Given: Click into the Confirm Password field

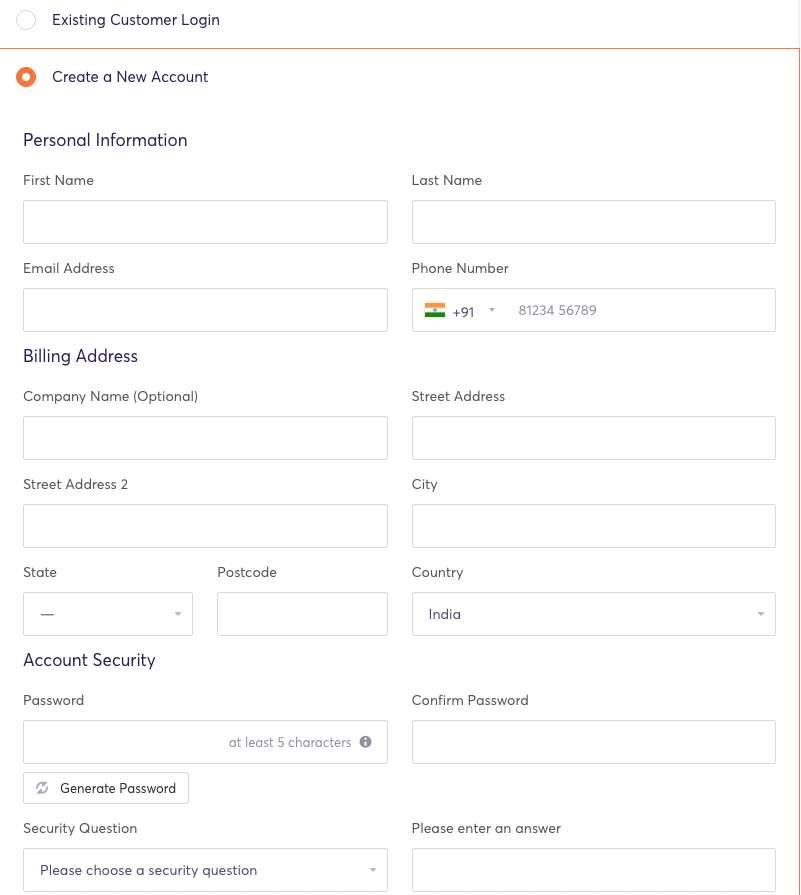Looking at the screenshot, I should tap(593, 742).
